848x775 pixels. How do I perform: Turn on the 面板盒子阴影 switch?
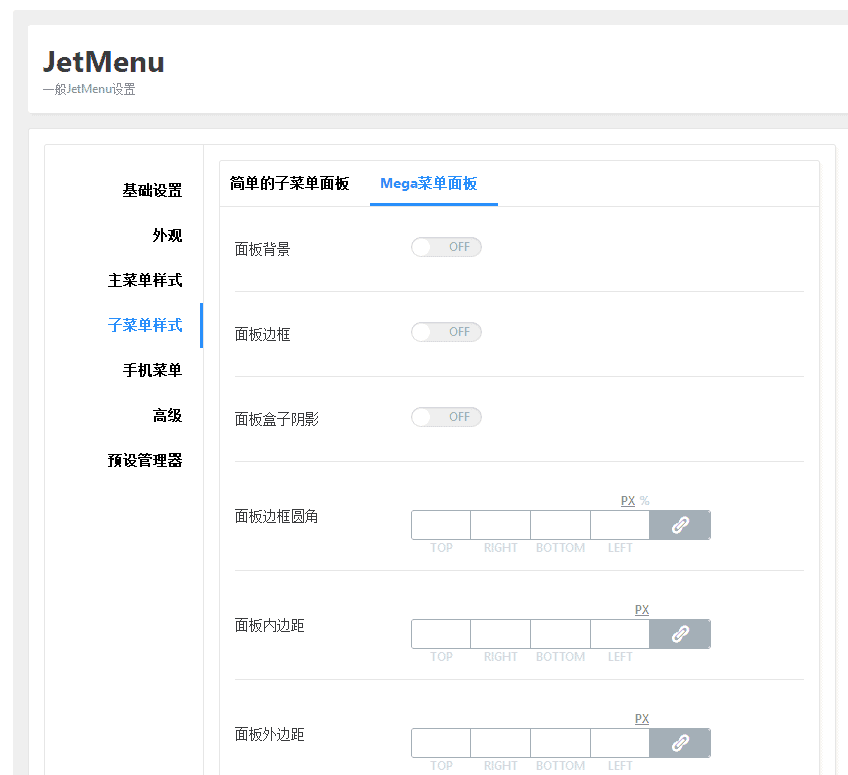click(446, 417)
